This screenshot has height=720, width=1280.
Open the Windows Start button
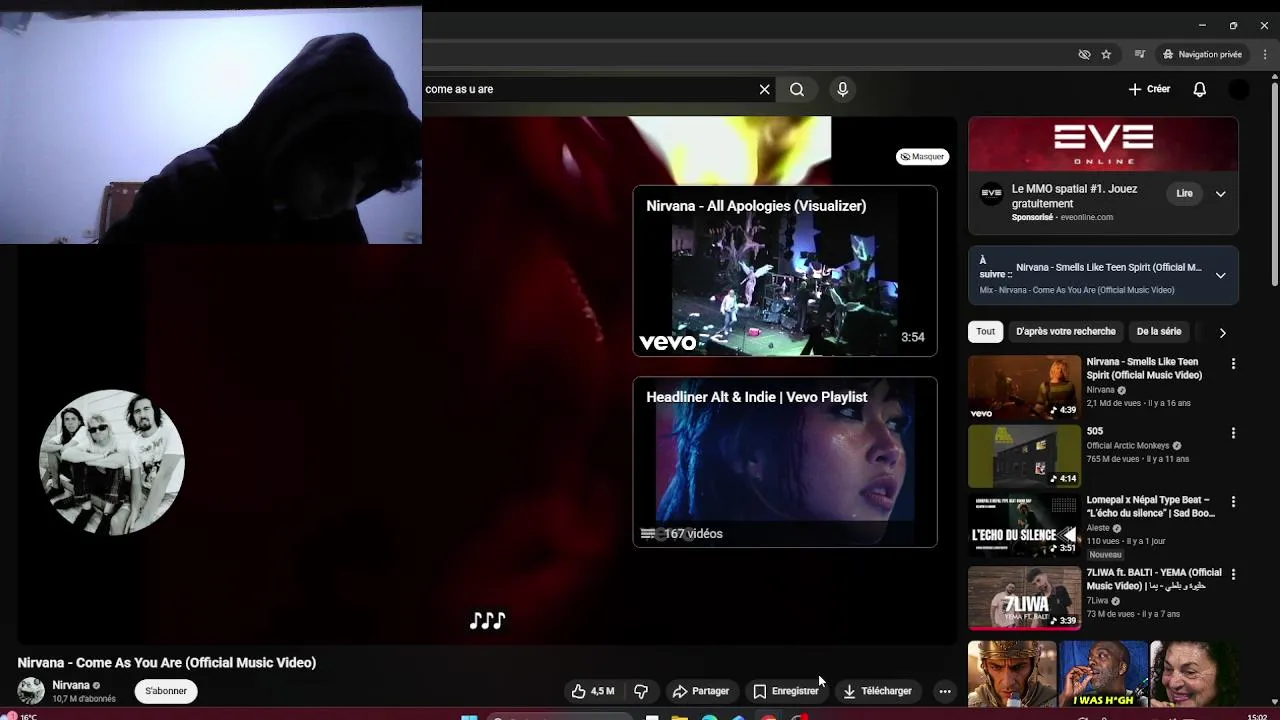click(469, 717)
